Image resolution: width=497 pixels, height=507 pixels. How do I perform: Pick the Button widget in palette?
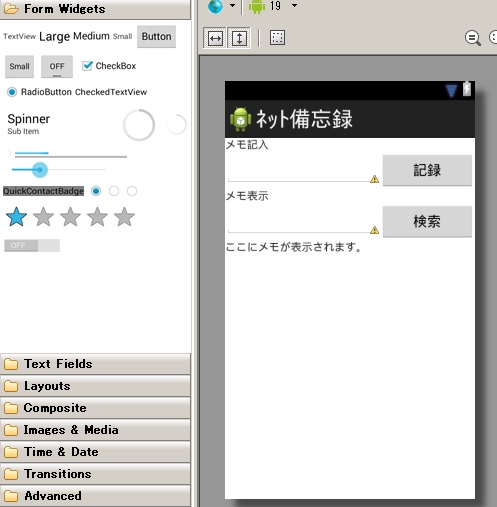point(156,37)
